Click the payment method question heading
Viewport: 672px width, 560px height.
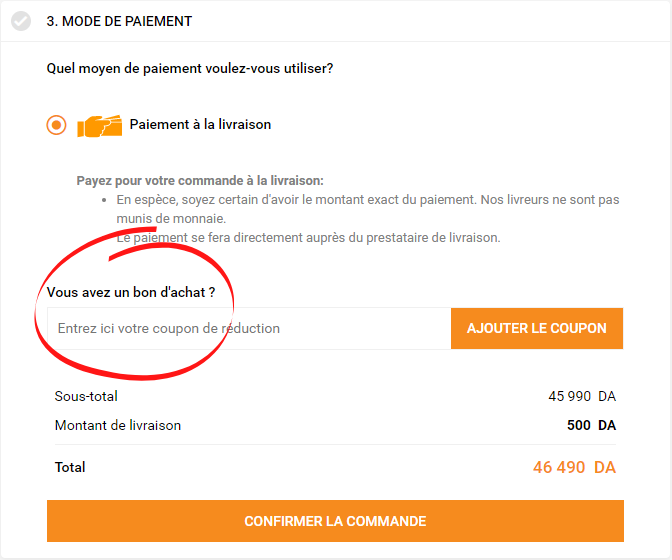click(190, 69)
